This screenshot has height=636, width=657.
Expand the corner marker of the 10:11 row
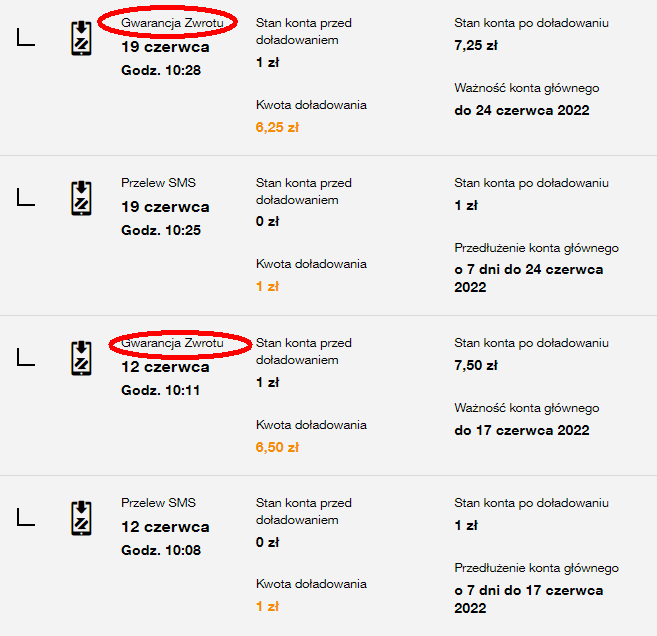pos(26,358)
